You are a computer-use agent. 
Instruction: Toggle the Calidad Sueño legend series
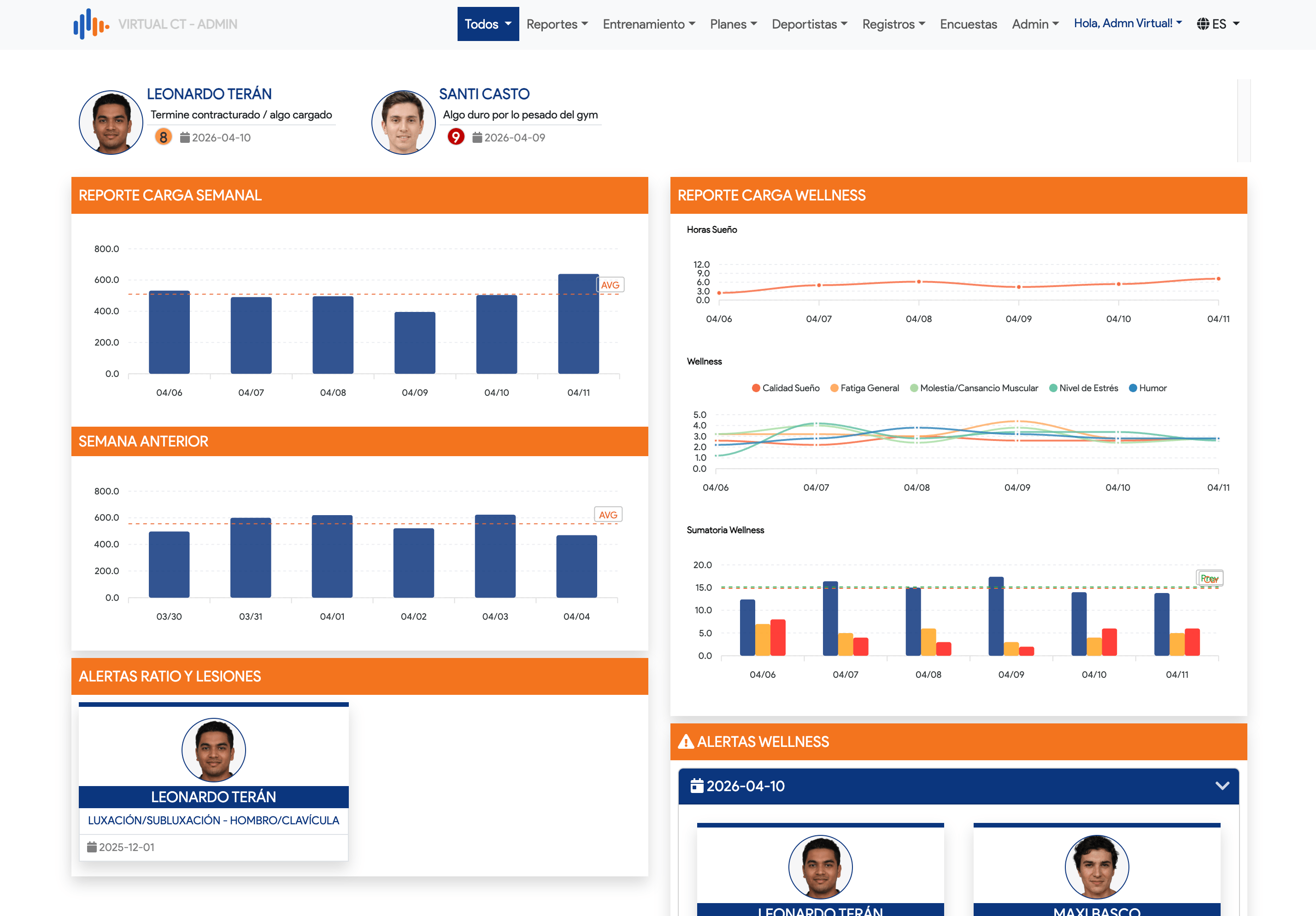coord(787,388)
